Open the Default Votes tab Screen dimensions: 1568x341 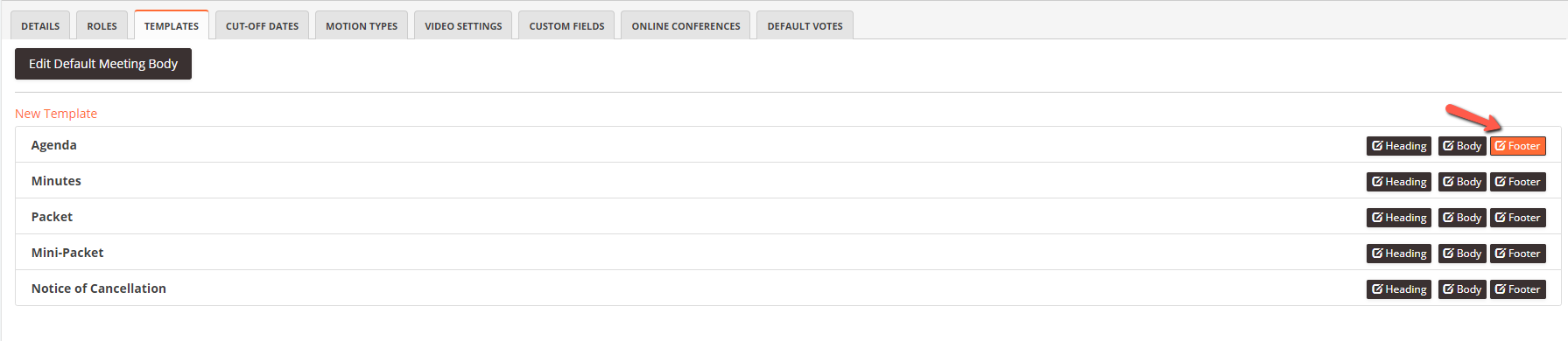click(x=805, y=25)
